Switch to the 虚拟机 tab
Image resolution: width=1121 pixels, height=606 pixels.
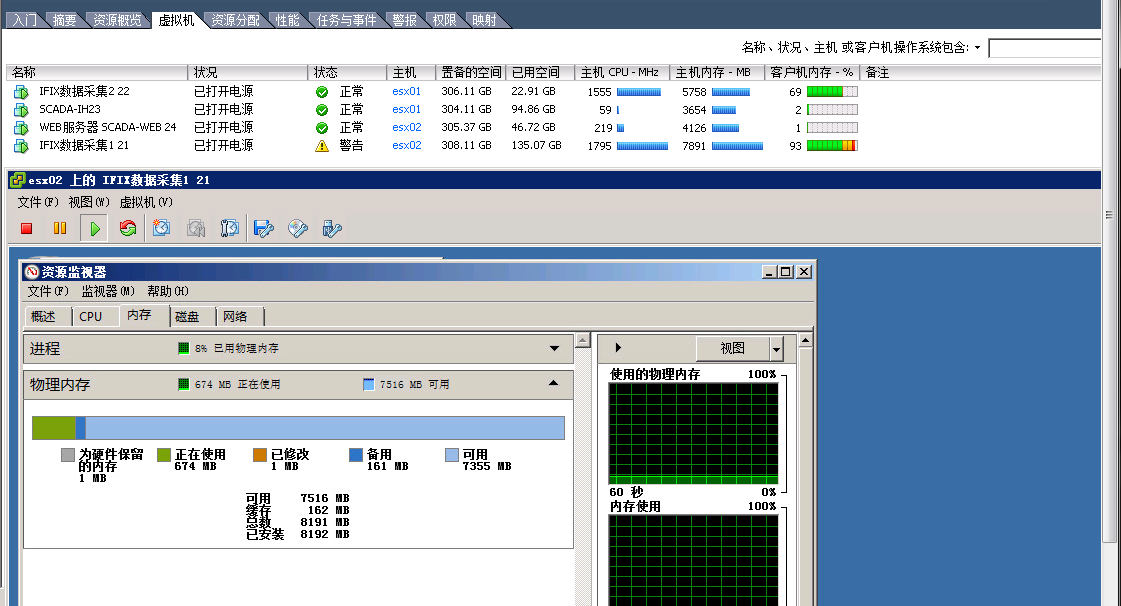tap(176, 20)
